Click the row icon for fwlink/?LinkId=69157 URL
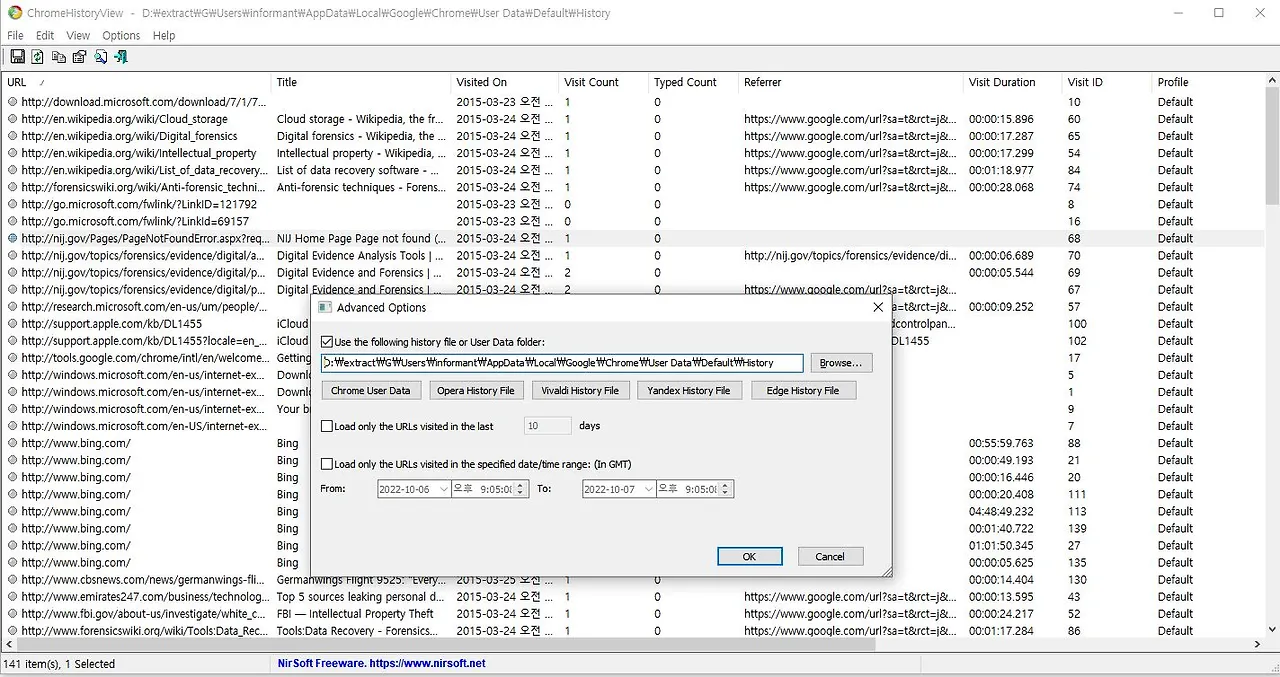Screen dimensions: 1280x677 (x=13, y=221)
